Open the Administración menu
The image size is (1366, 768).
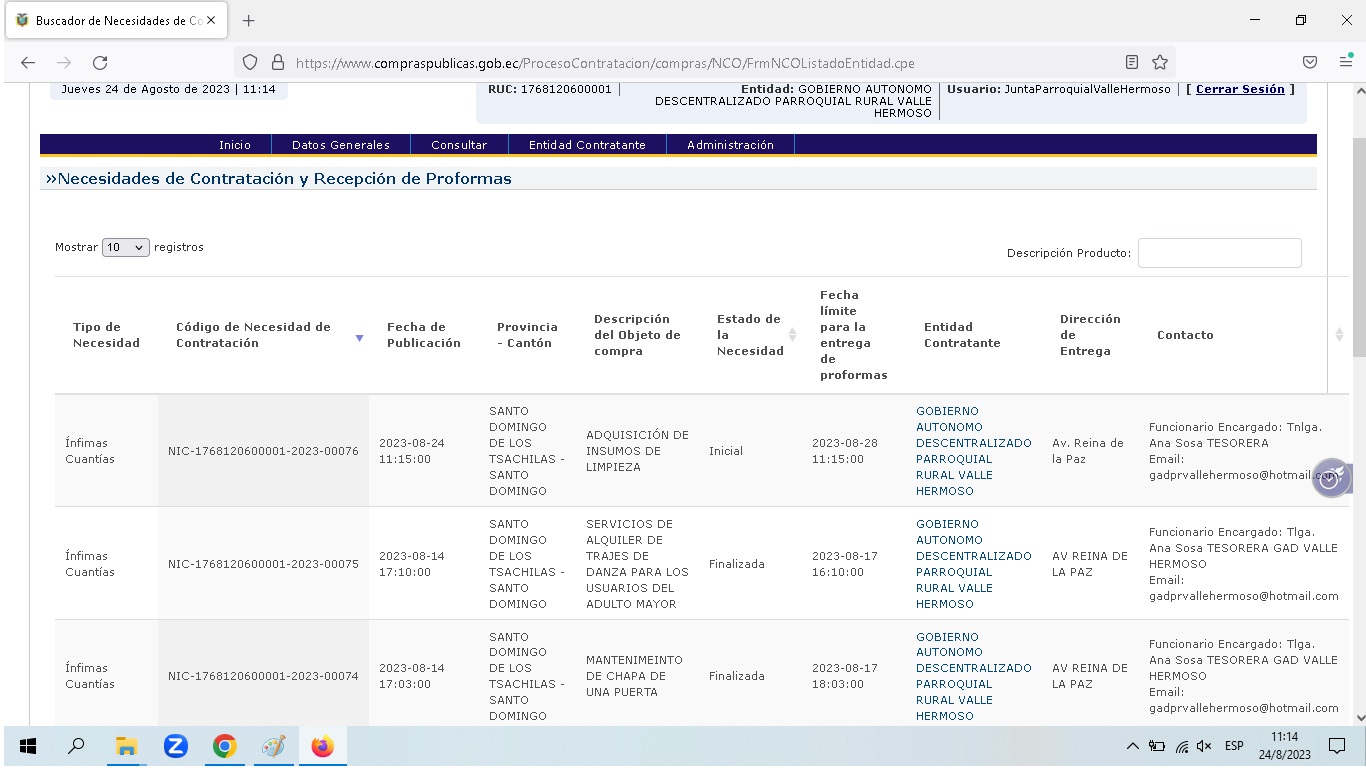click(x=730, y=145)
